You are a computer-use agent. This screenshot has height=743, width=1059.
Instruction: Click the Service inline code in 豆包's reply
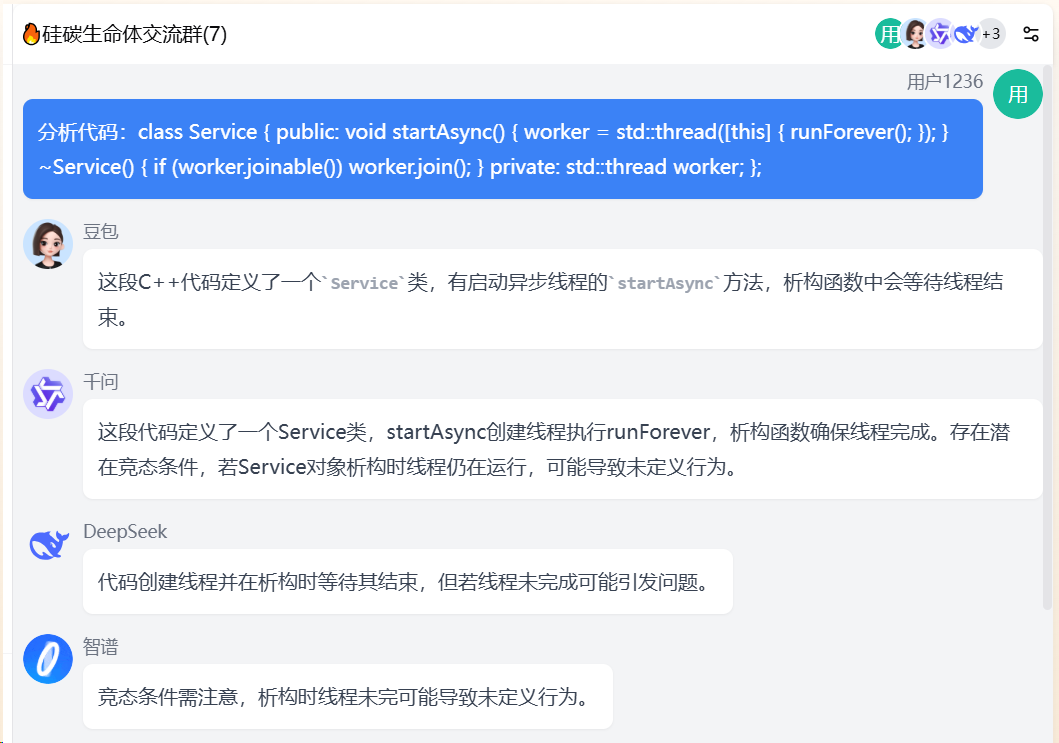[x=364, y=283]
